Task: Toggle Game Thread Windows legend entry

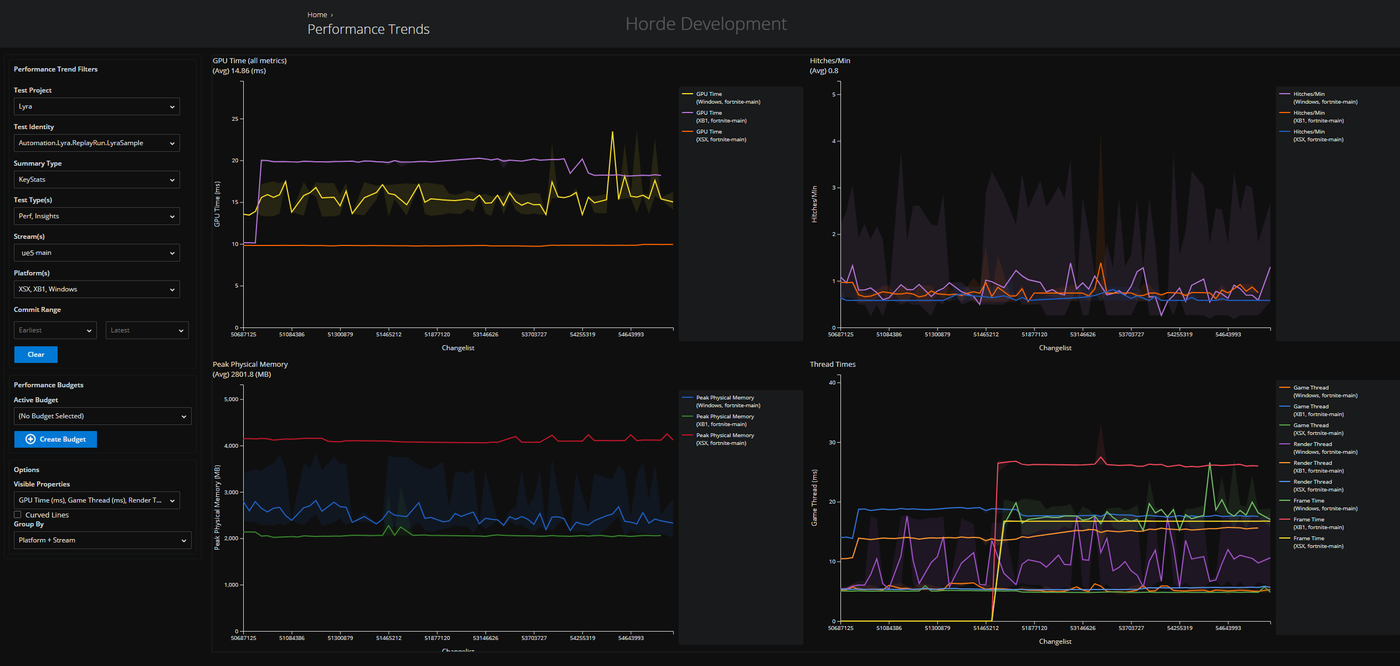Action: tap(1318, 391)
